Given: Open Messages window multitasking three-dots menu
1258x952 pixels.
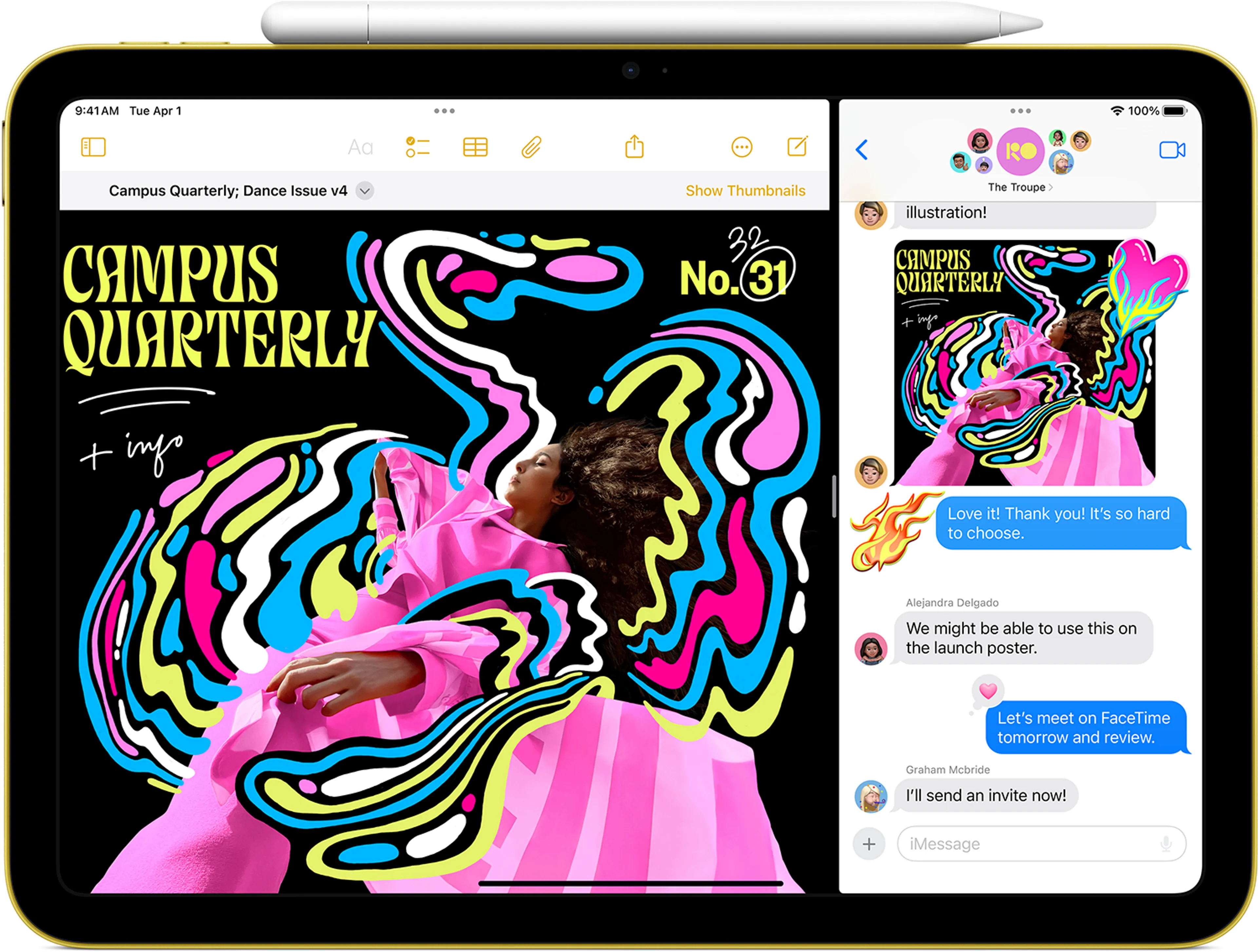Looking at the screenshot, I should tap(1020, 111).
